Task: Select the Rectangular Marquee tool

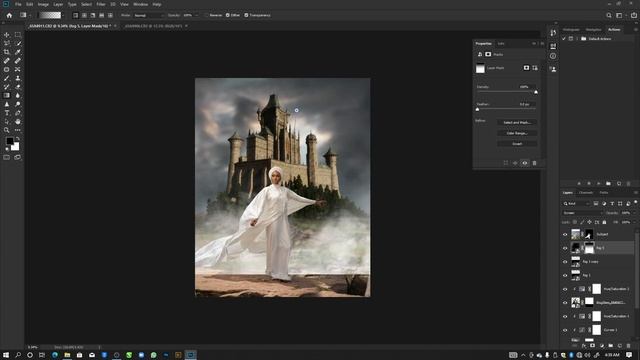Action: pyautogui.click(x=18, y=35)
